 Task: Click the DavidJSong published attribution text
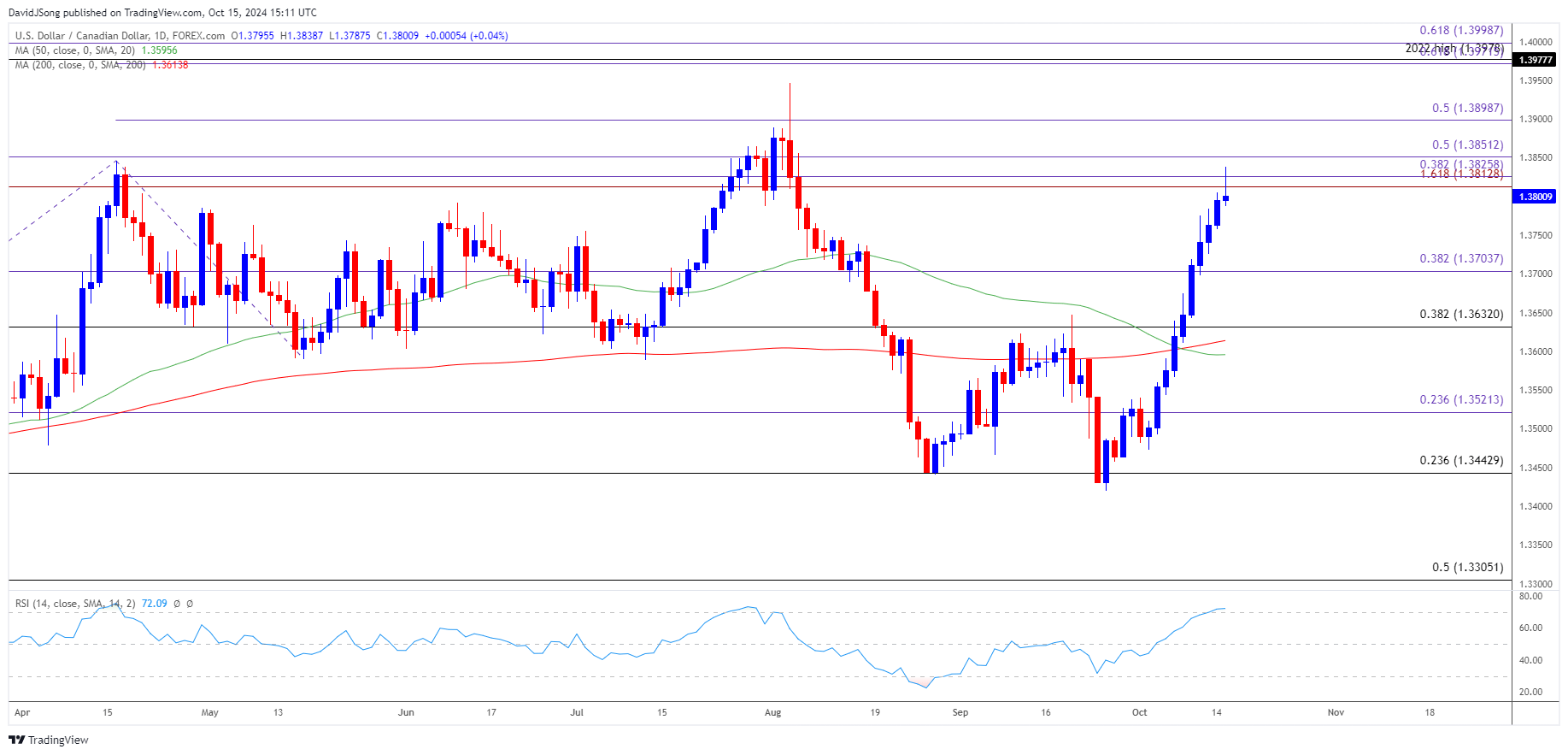click(x=162, y=12)
